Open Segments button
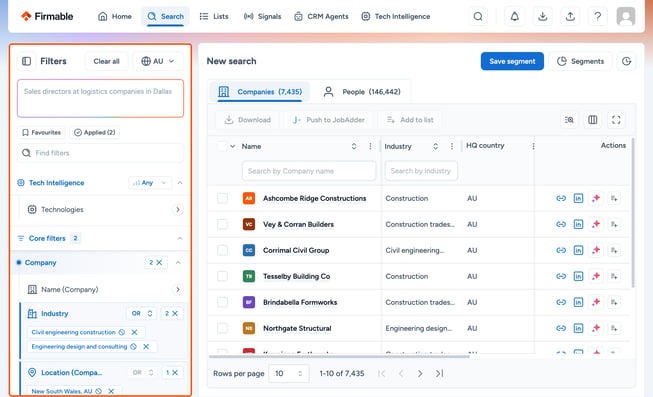The width and height of the screenshot is (653, 397). tap(581, 61)
